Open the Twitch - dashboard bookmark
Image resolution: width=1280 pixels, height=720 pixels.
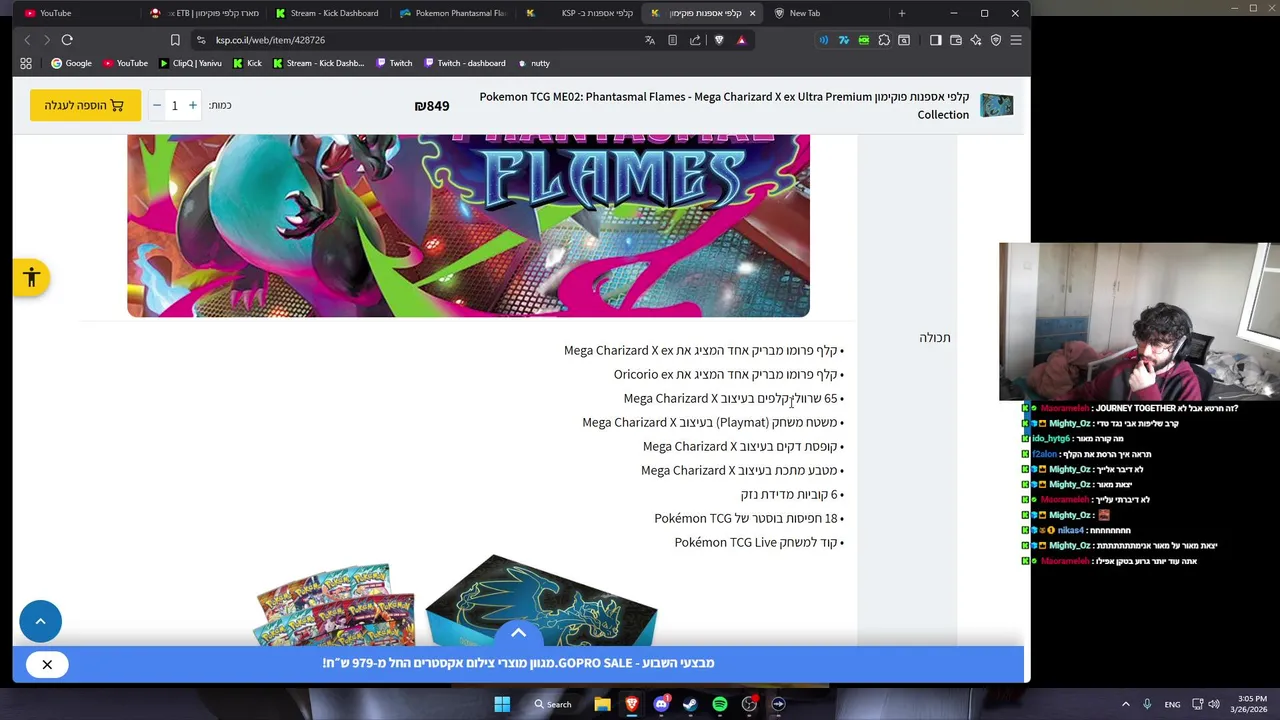[464, 63]
